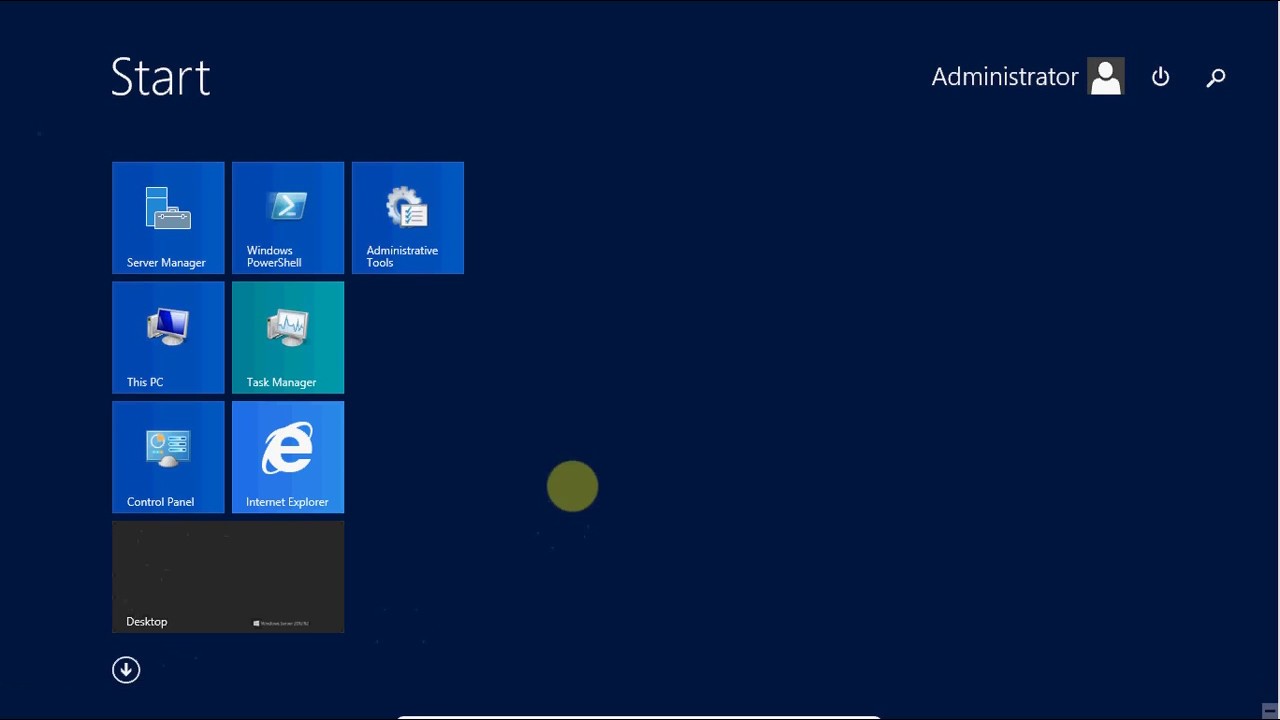Screen dimensions: 1280x720
Task: Launch the Task Manager tile
Action: 288,338
